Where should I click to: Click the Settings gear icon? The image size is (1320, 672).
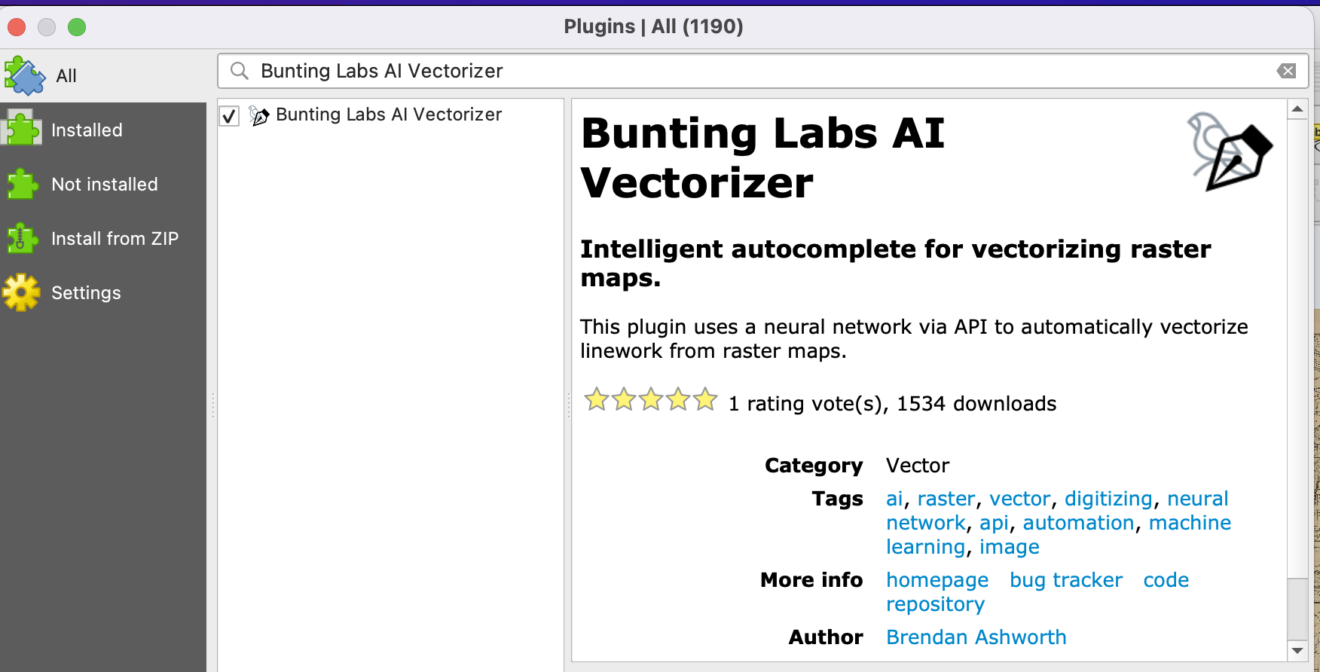pos(22,293)
